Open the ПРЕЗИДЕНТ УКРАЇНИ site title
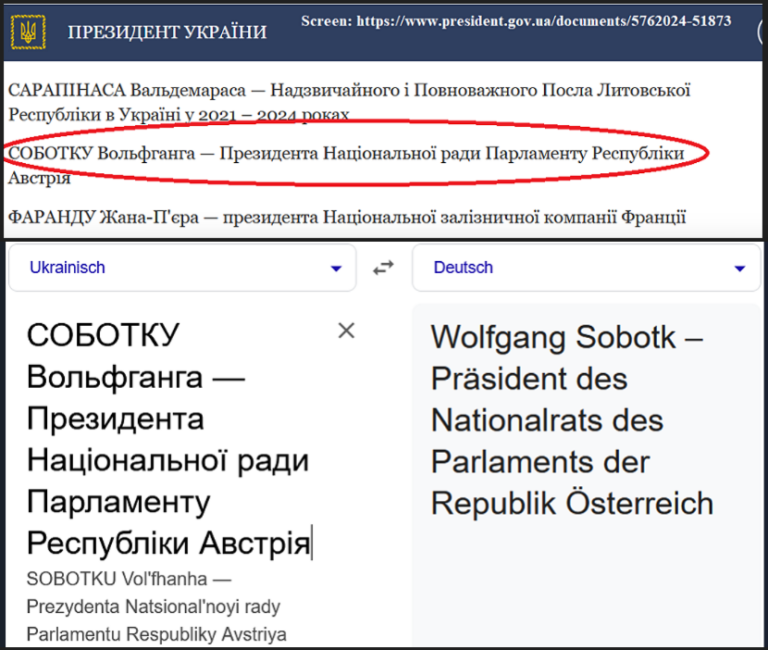 coord(167,32)
